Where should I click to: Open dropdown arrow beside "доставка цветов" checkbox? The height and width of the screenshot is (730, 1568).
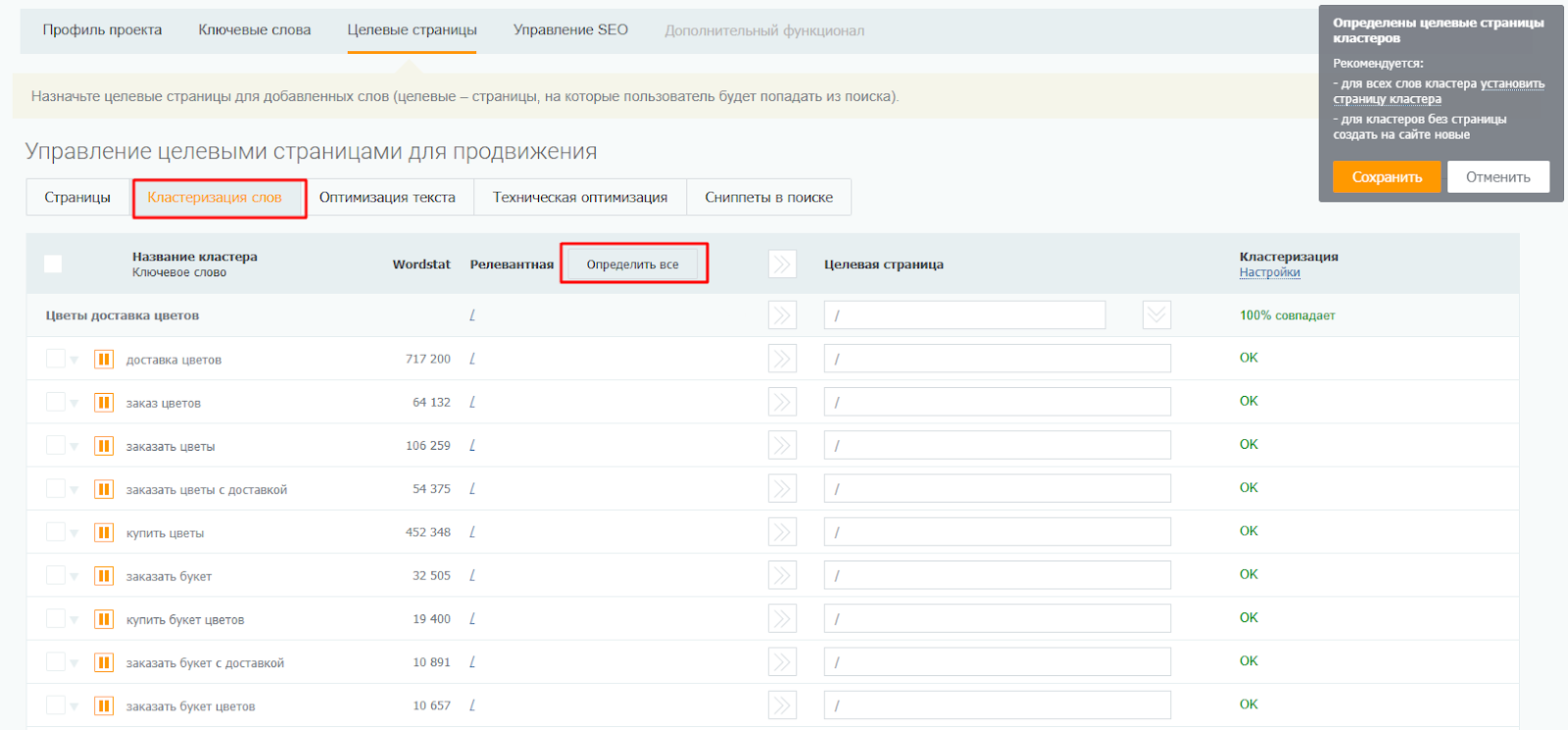74,361
